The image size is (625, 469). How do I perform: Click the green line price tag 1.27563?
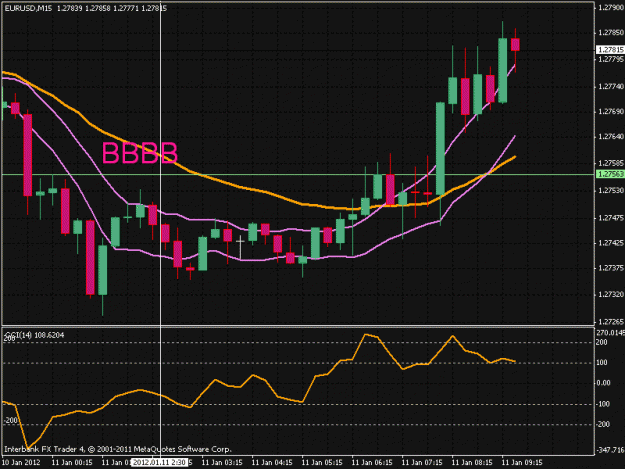pyautogui.click(x=610, y=174)
